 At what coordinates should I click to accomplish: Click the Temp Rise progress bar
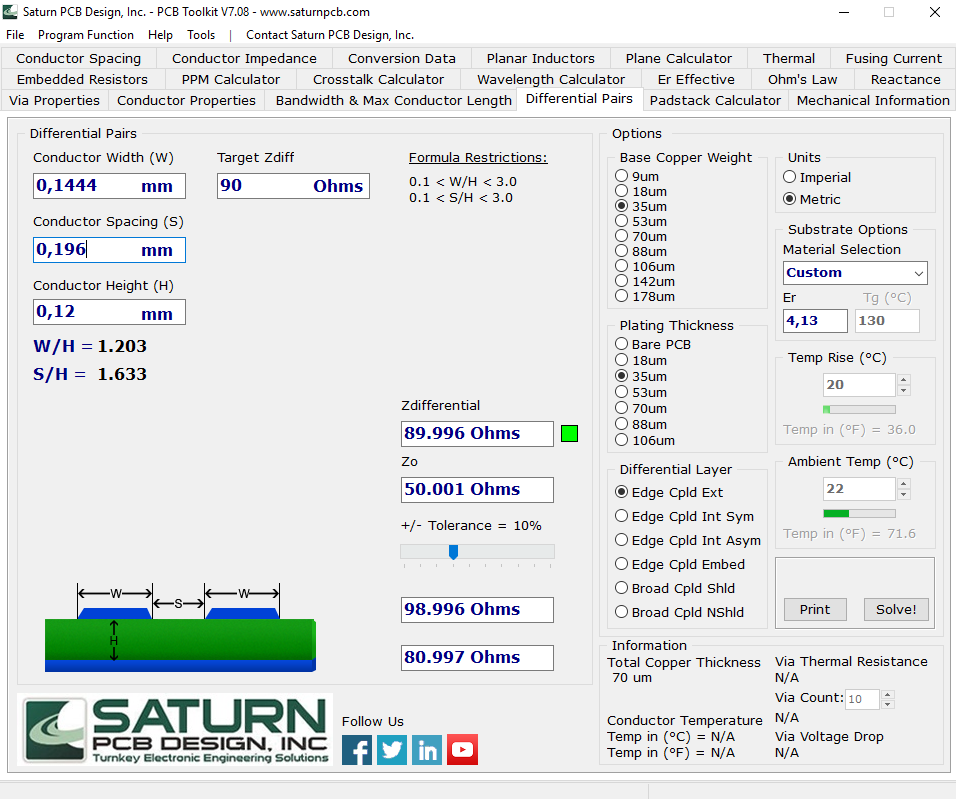coord(860,409)
